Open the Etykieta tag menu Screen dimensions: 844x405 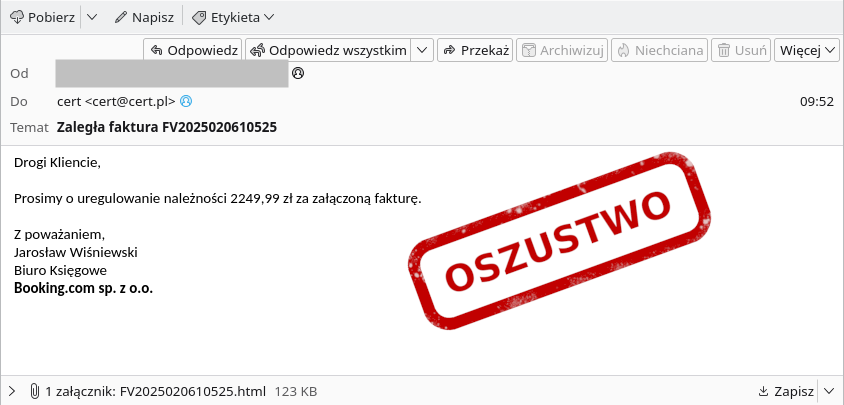click(x=232, y=17)
